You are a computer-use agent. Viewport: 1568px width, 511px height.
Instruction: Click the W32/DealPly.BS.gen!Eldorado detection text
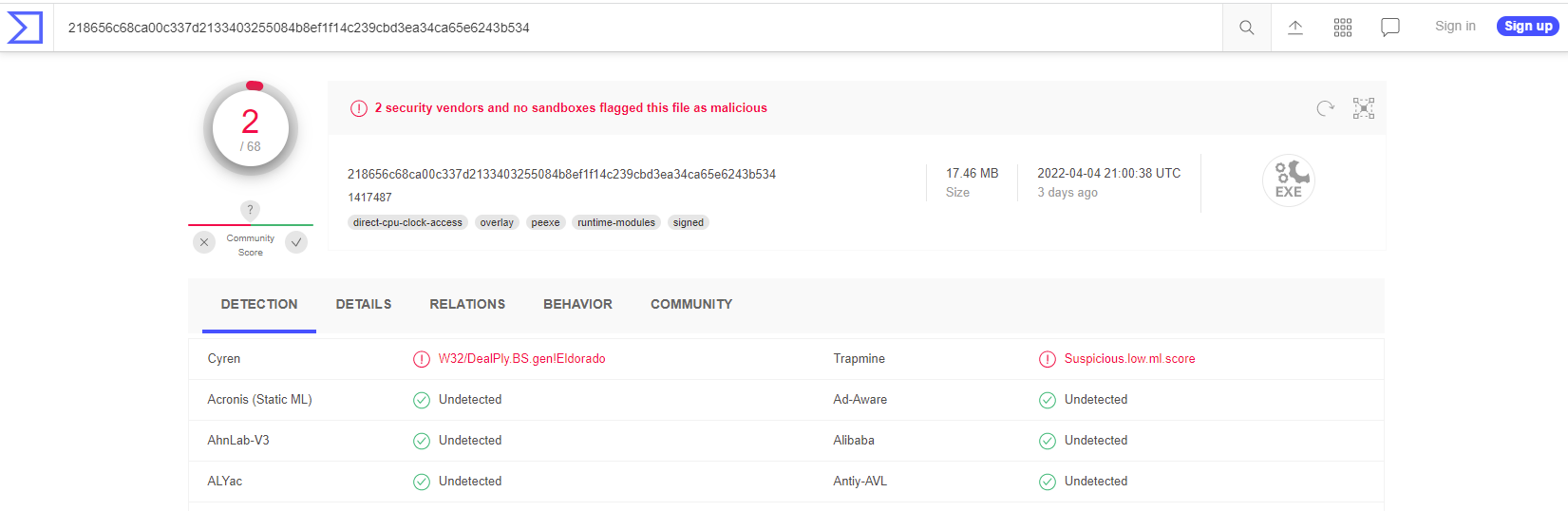coord(521,359)
